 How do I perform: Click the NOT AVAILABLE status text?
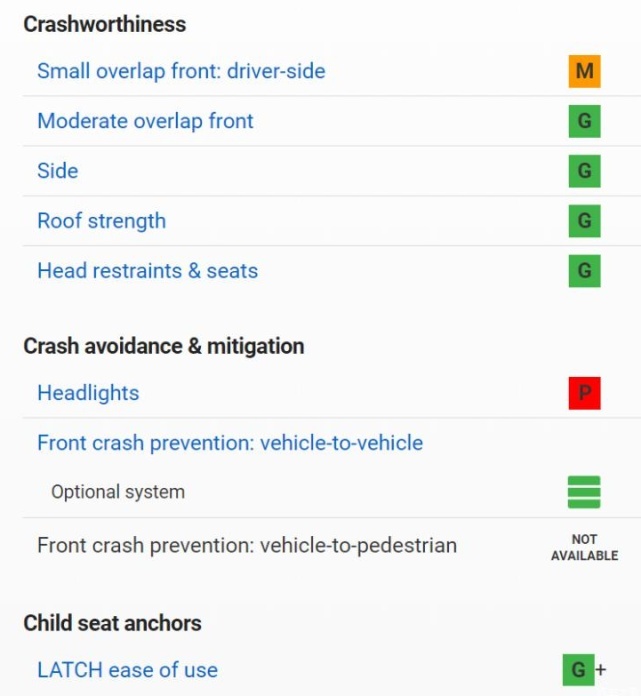click(584, 547)
